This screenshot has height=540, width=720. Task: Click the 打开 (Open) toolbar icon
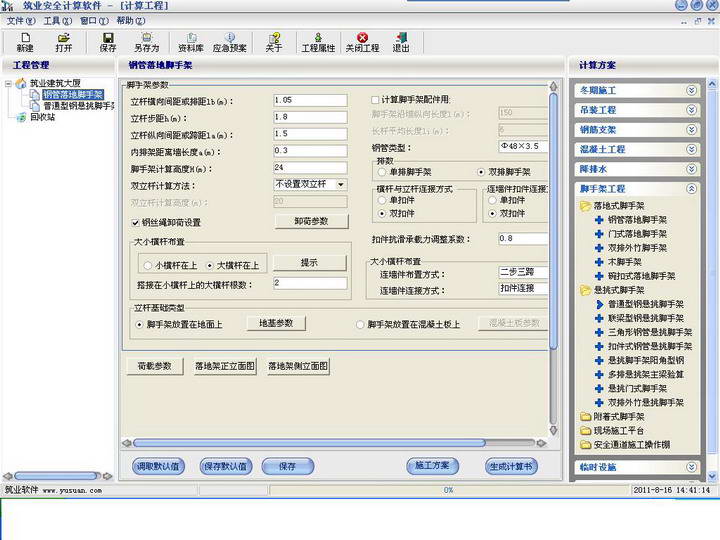click(x=64, y=41)
